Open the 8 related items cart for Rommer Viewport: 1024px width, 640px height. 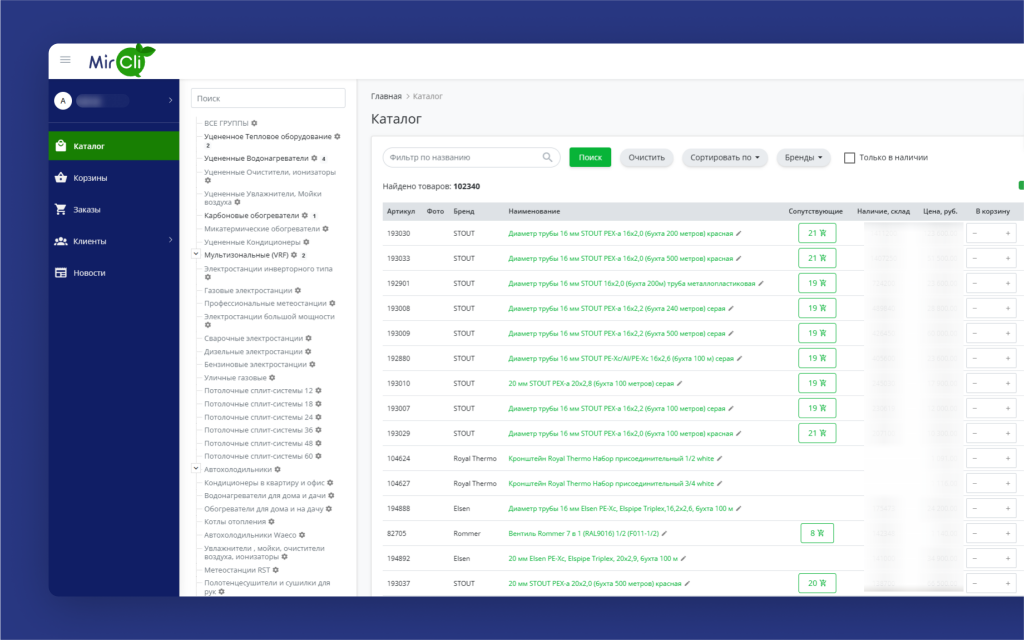click(816, 533)
